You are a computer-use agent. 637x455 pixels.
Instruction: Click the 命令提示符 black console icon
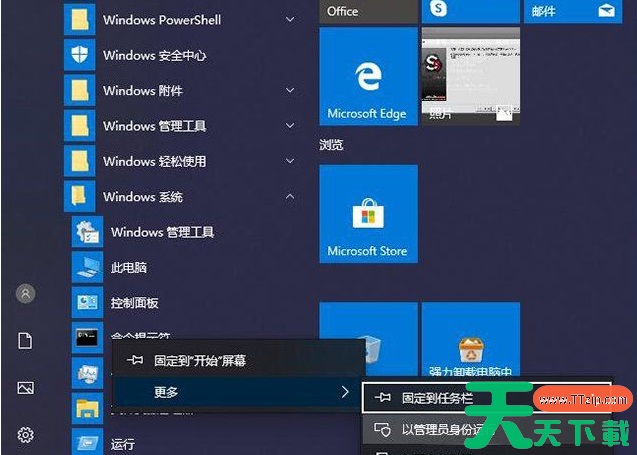[x=87, y=338]
